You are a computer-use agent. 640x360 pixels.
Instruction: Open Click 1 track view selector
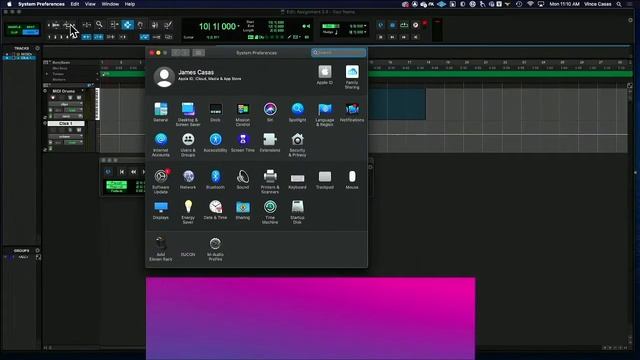[x=66, y=137]
